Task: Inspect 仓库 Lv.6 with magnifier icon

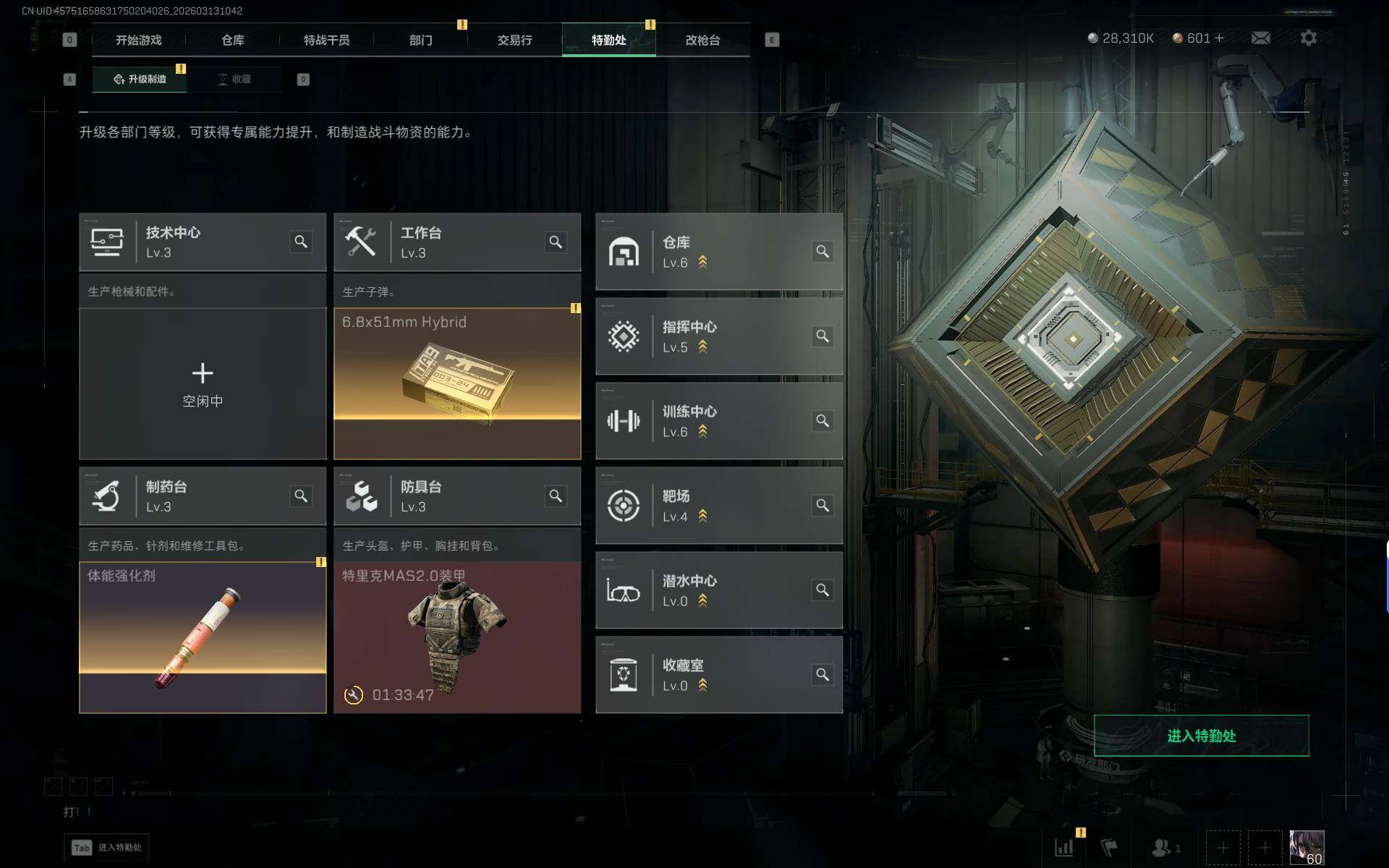Action: (x=823, y=251)
